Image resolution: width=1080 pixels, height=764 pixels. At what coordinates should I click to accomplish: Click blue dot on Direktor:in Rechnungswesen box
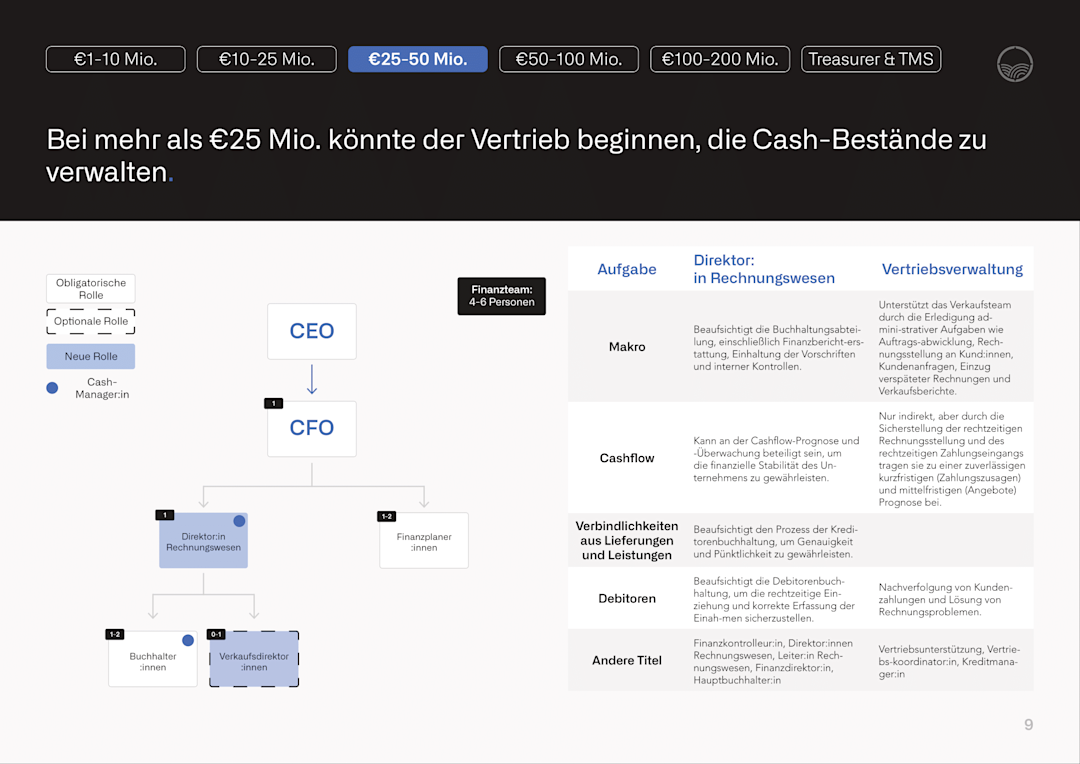tap(239, 521)
